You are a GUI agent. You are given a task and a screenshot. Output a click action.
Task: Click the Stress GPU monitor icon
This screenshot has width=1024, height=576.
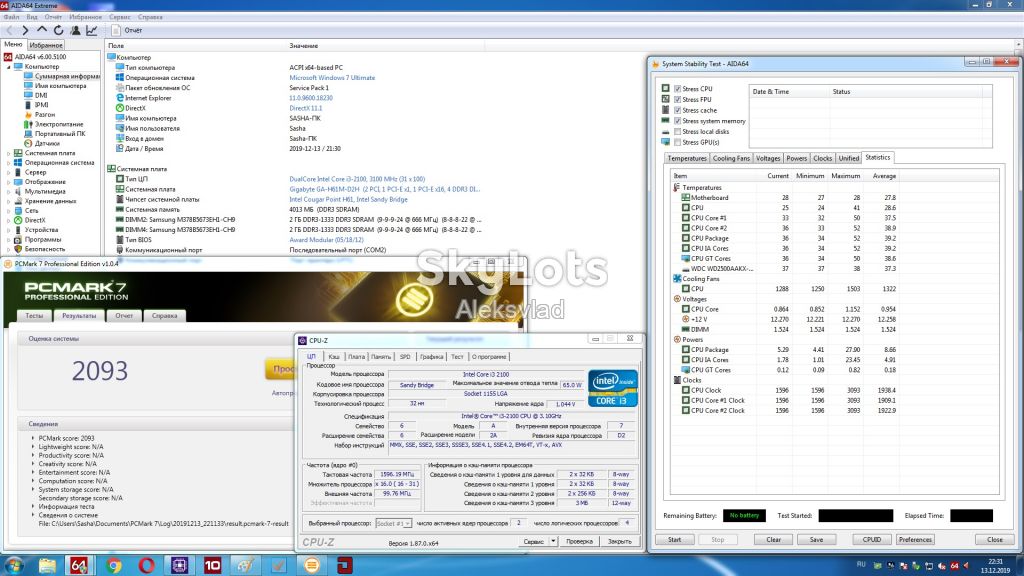(665, 142)
